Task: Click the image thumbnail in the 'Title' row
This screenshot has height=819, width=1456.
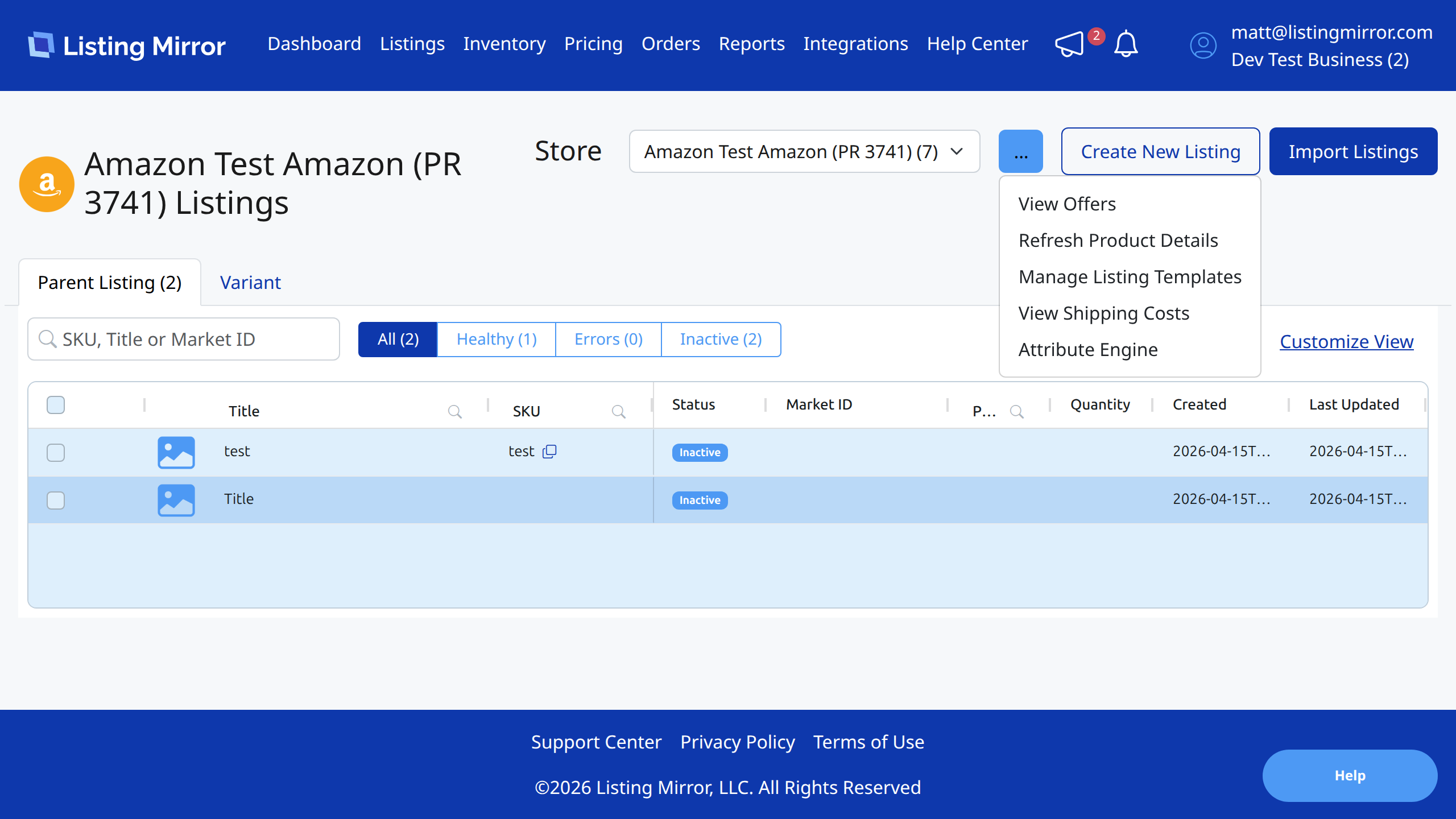Action: 176,500
